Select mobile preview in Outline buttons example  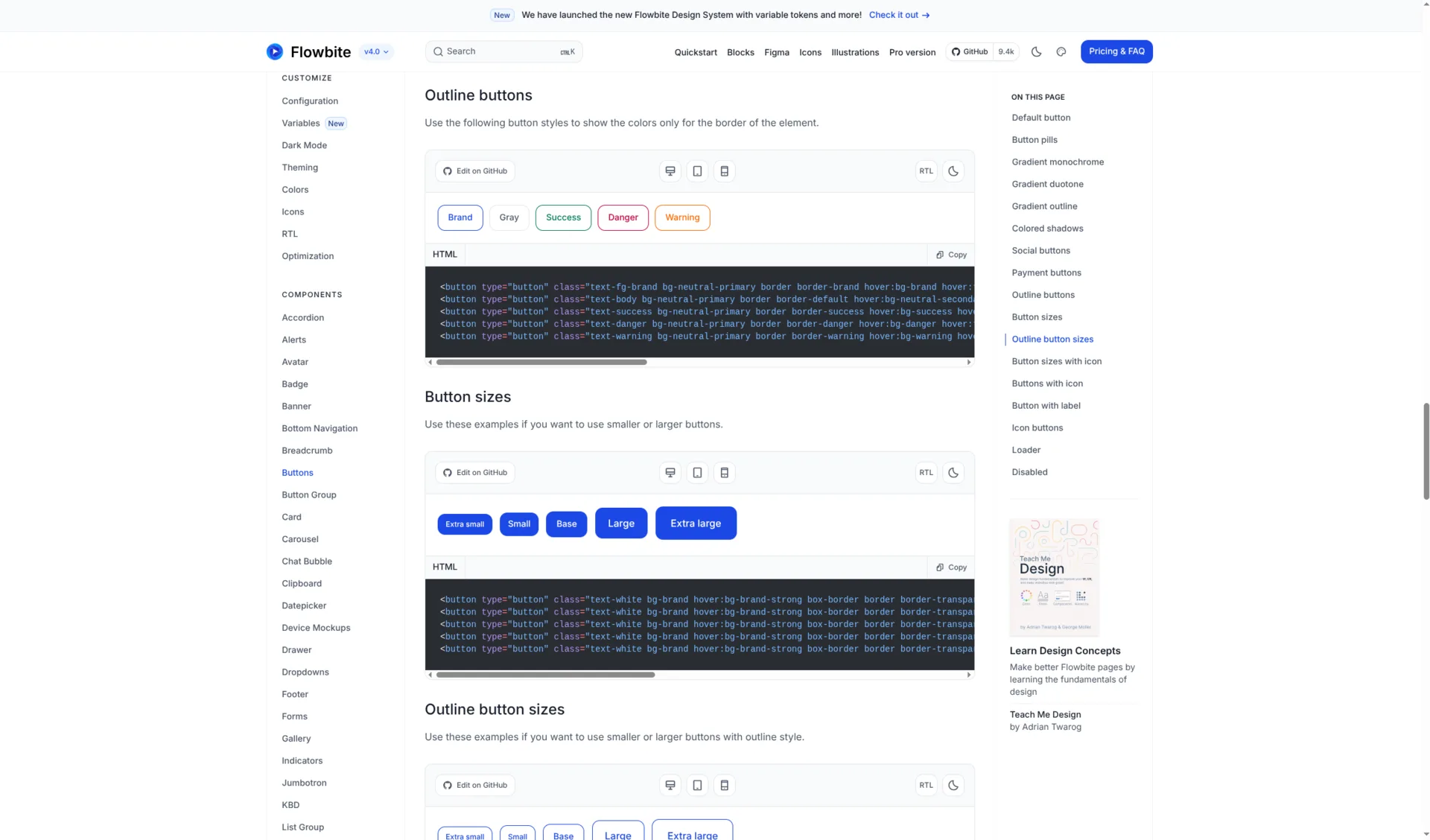pos(724,171)
